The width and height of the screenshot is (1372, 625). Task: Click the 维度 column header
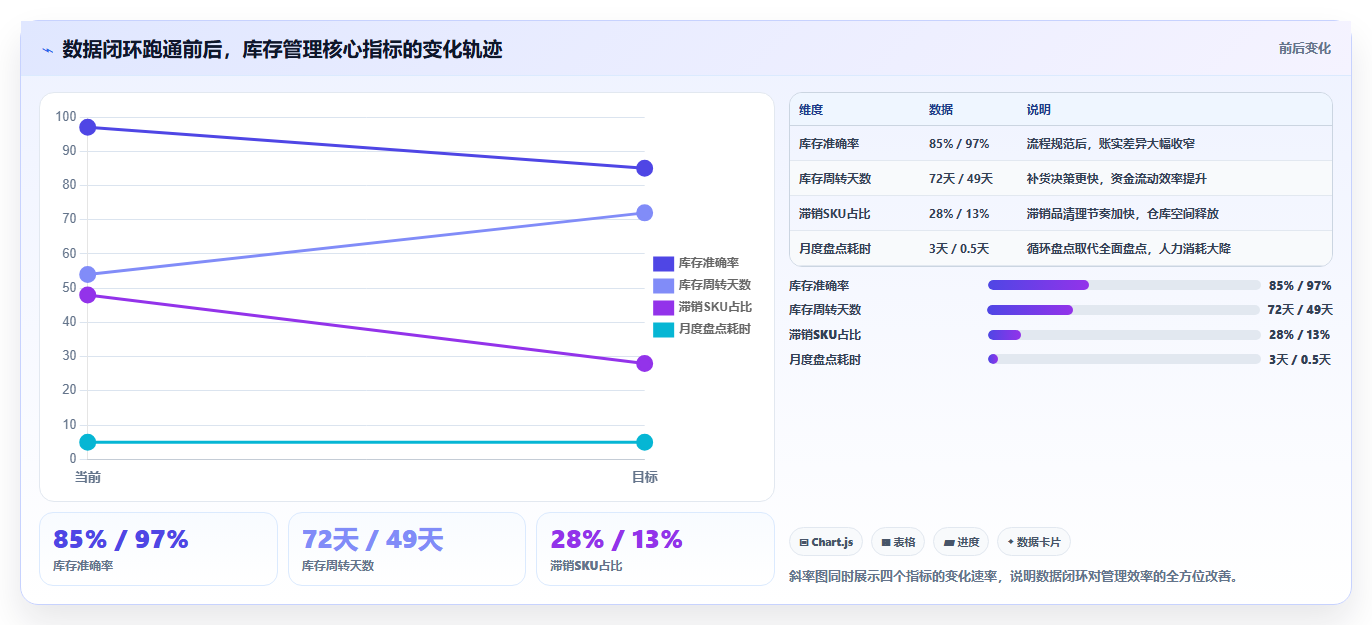tap(811, 110)
